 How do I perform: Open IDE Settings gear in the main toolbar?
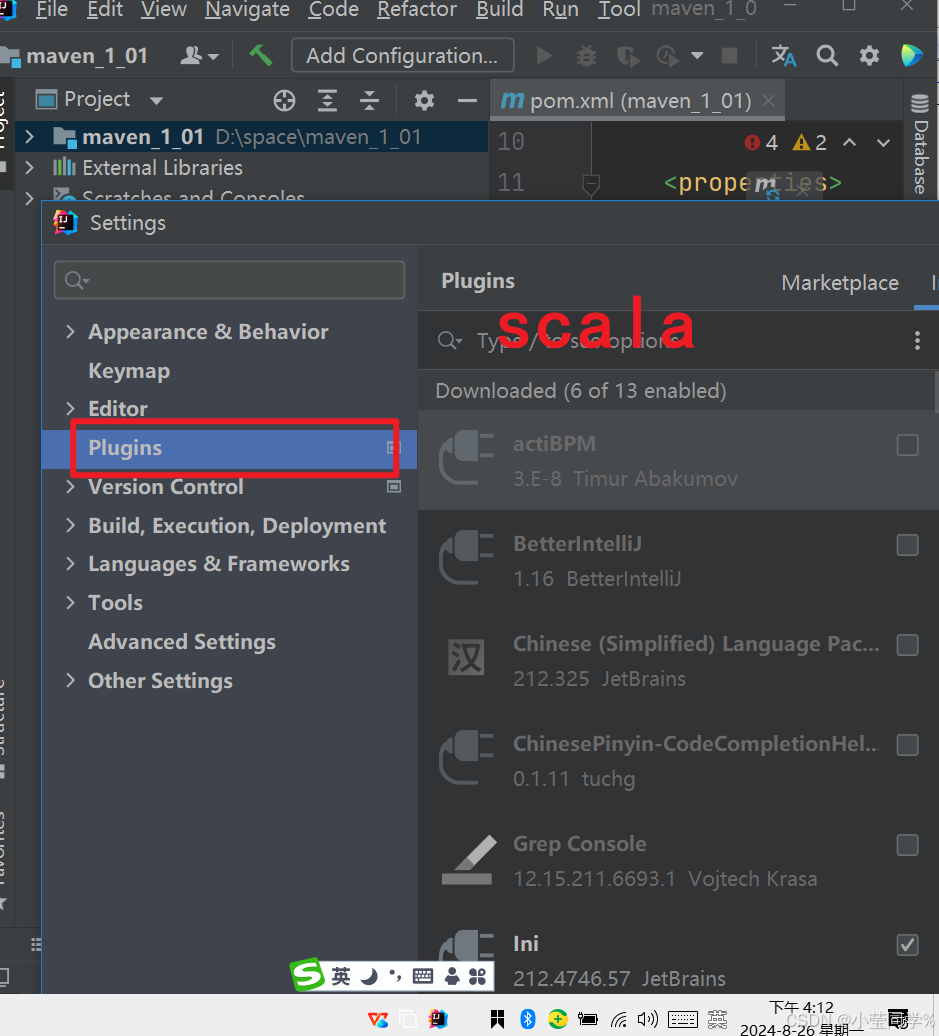click(x=868, y=55)
